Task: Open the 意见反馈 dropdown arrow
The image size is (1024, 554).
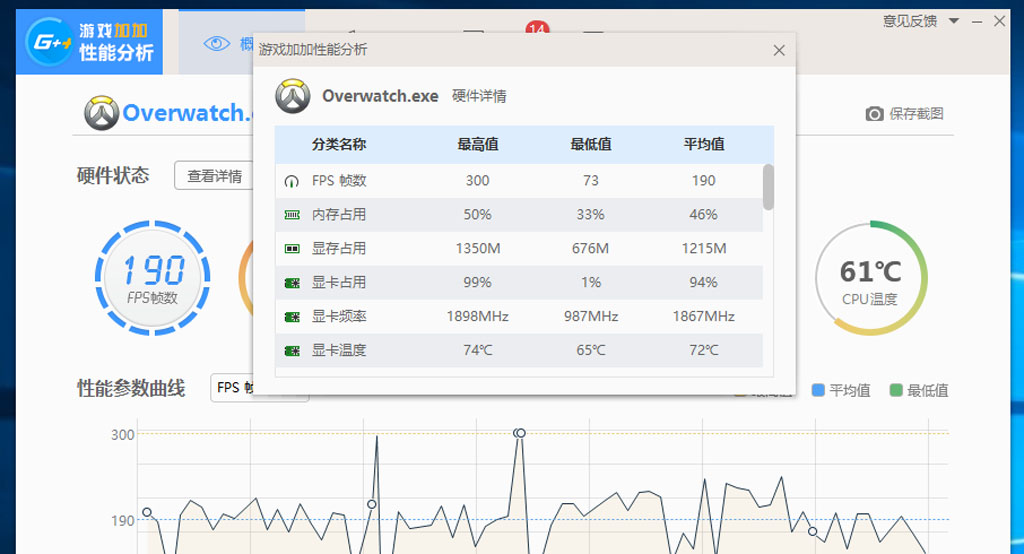Action: pos(953,21)
